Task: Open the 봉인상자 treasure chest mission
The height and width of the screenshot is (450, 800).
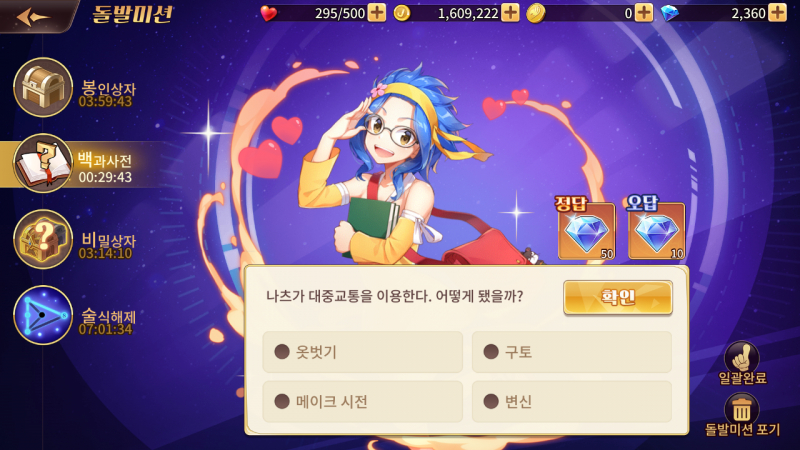Action: pos(43,87)
